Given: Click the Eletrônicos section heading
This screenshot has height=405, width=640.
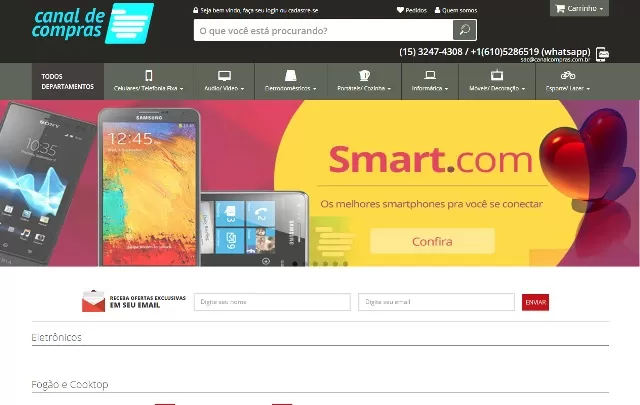Looking at the screenshot, I should (56, 337).
